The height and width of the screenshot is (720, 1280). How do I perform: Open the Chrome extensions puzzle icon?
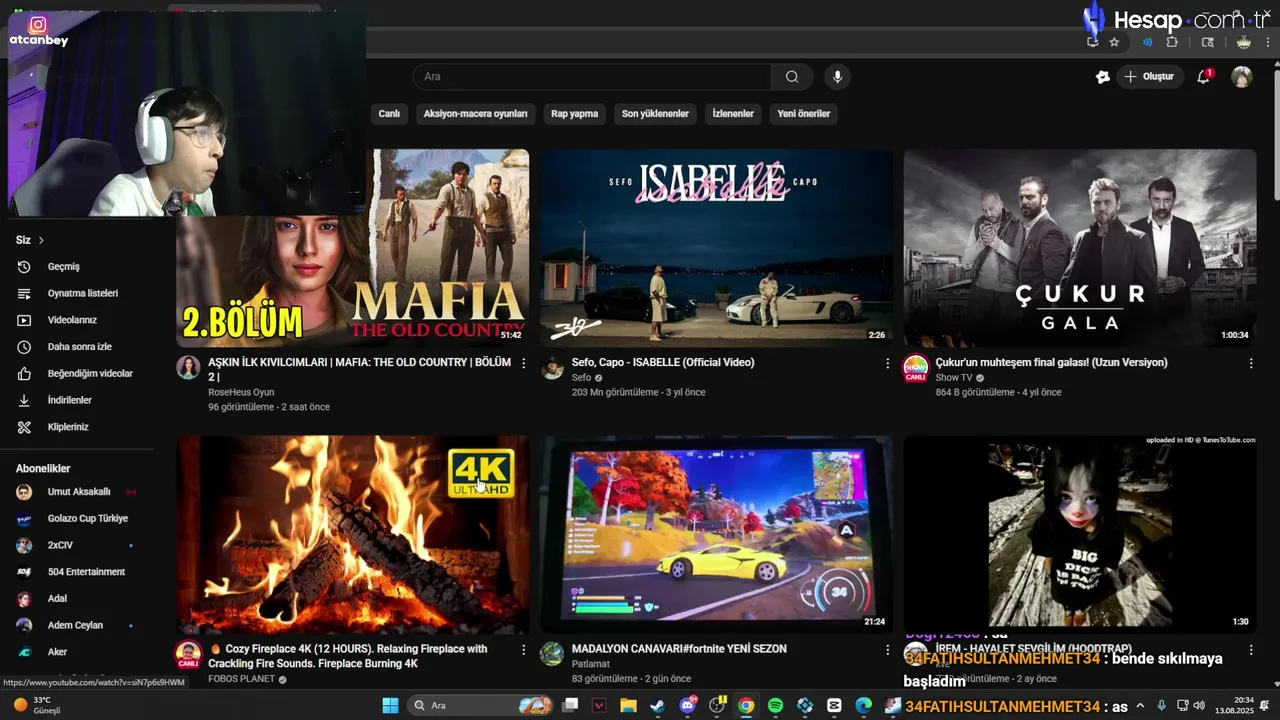[1172, 42]
